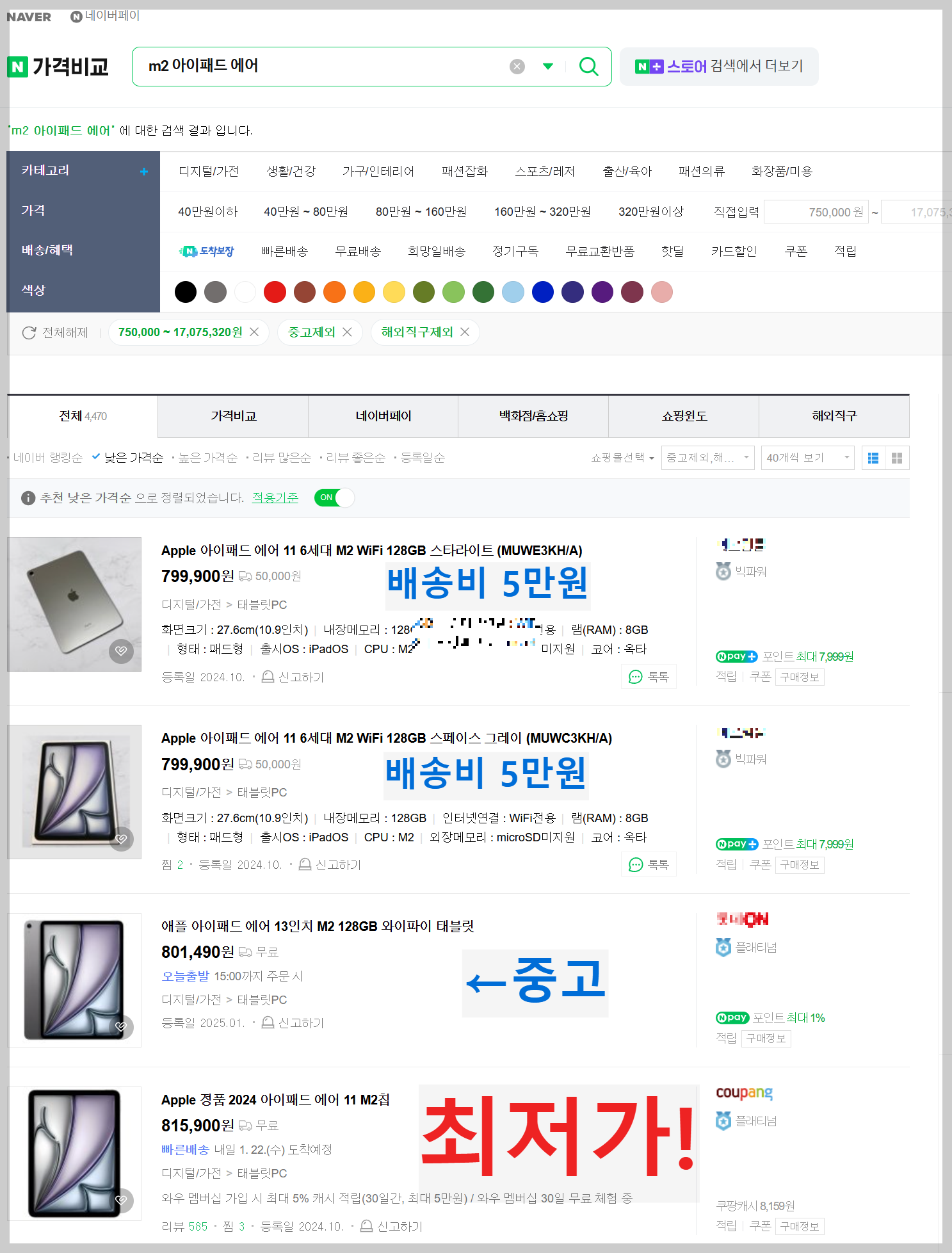Expand the 카테고리 plus icon
952x1253 pixels.
(144, 171)
